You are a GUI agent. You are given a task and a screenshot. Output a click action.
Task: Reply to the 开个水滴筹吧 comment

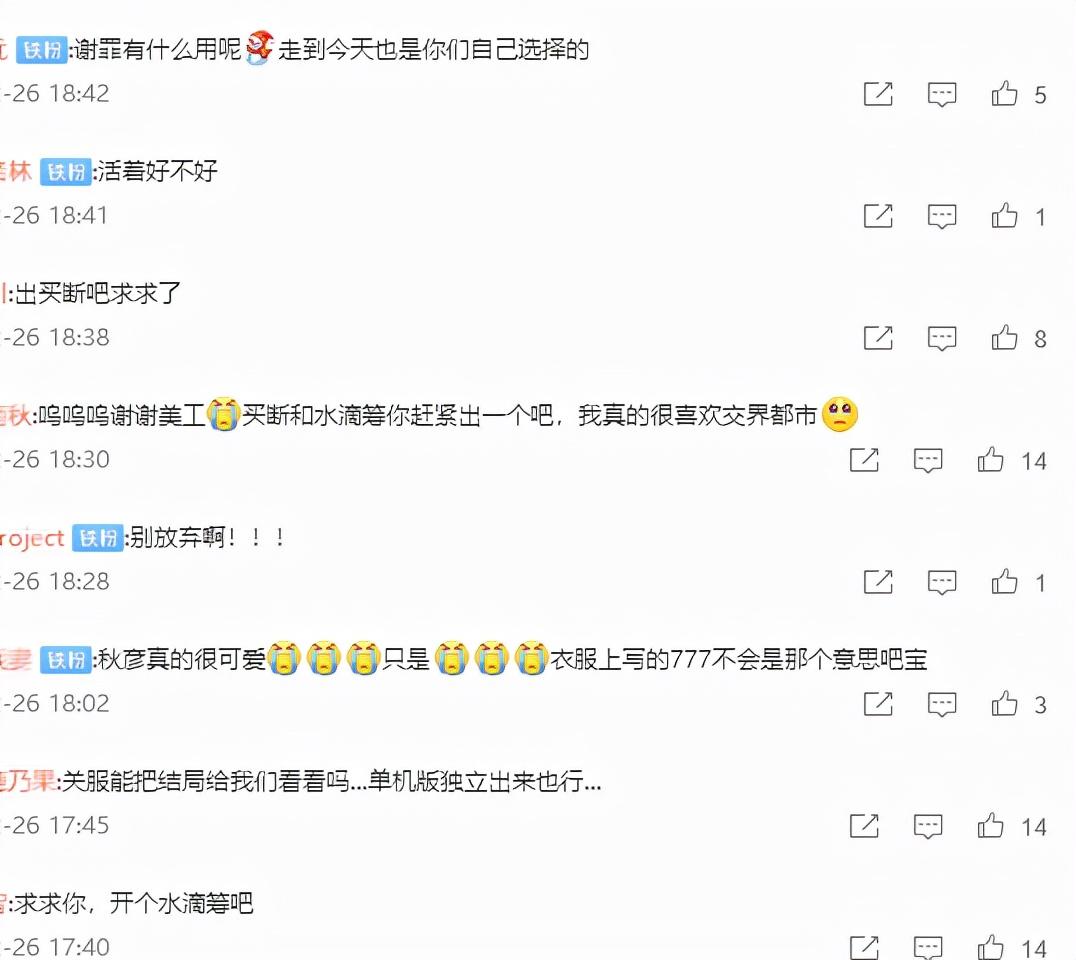[x=928, y=948]
